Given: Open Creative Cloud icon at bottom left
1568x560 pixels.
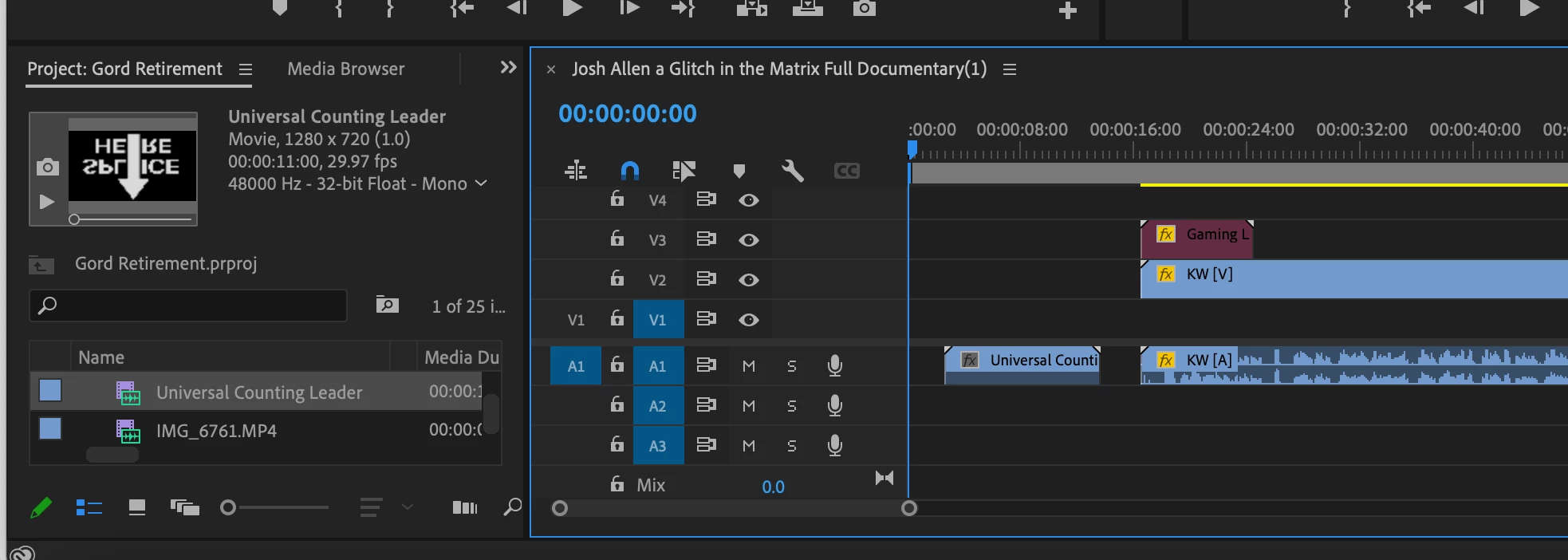Looking at the screenshot, I should 22,554.
